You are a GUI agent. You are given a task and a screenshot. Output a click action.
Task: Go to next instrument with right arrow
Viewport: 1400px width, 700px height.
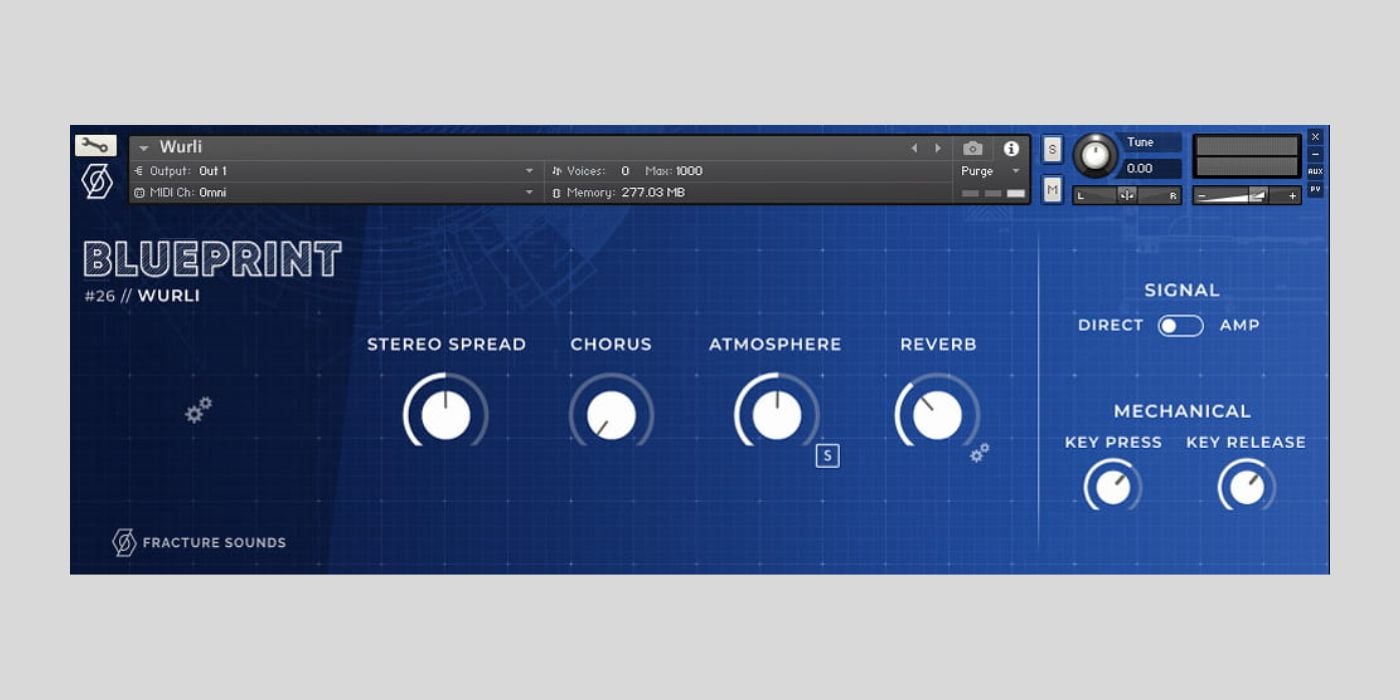click(938, 148)
